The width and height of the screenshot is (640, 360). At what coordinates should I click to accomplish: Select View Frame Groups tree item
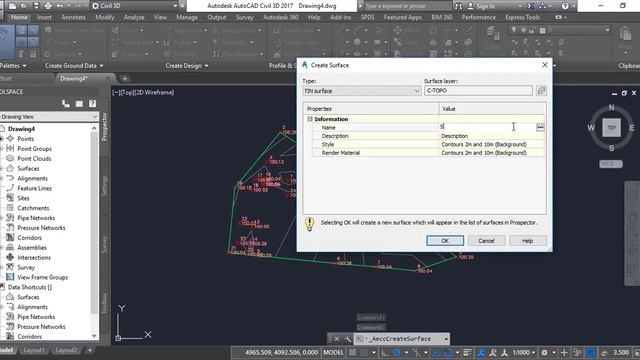pyautogui.click(x=42, y=277)
